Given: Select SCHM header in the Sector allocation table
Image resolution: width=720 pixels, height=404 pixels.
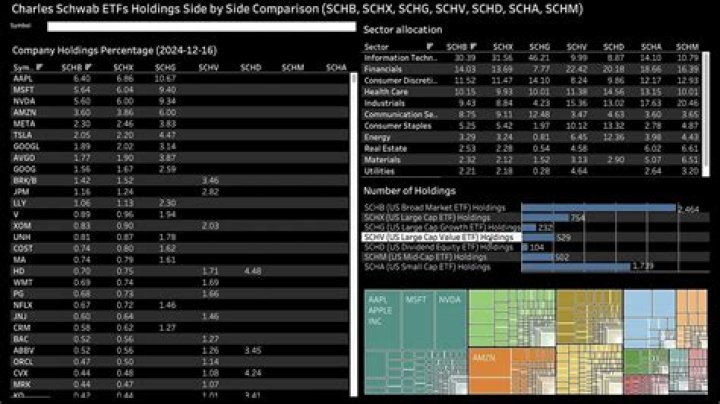Looking at the screenshot, I should [x=687, y=46].
